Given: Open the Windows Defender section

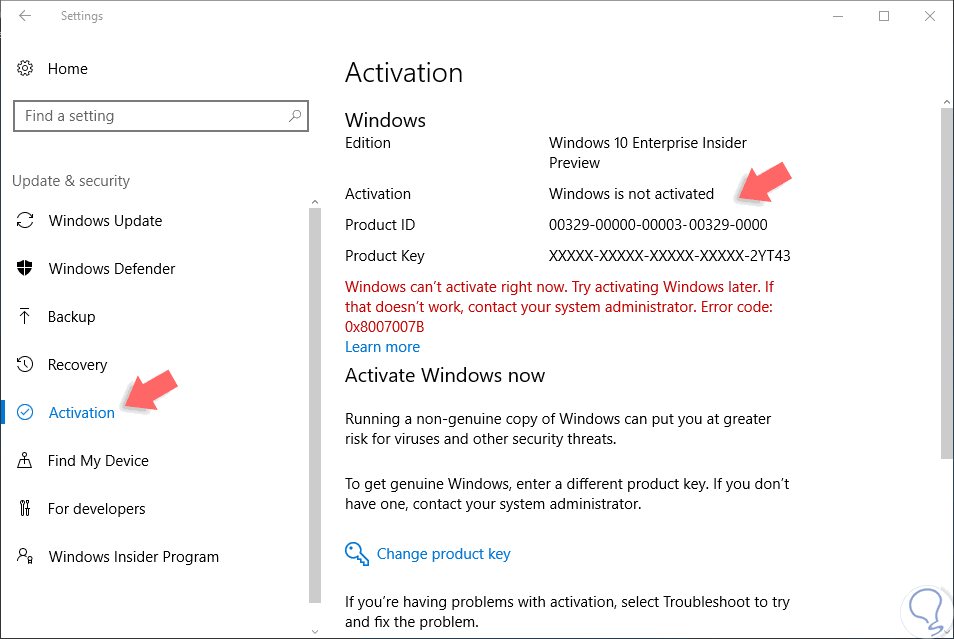Looking at the screenshot, I should 112,269.
